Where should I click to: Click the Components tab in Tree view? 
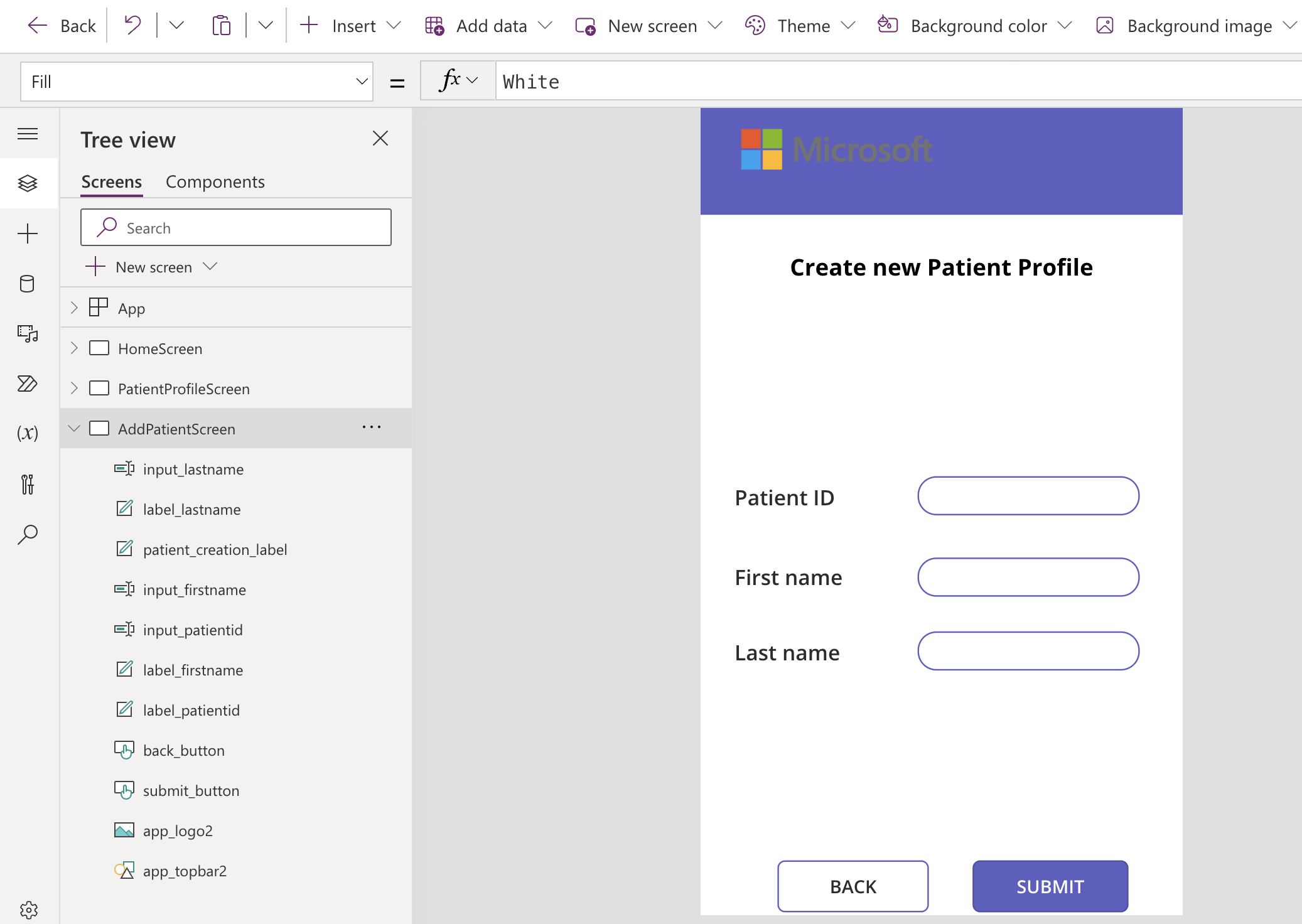[215, 181]
